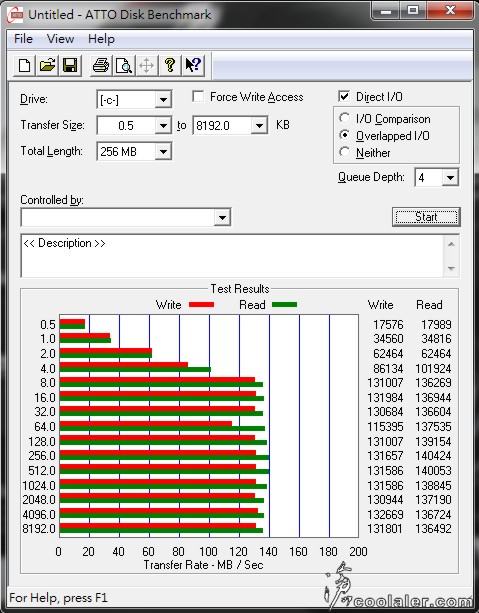Select the I/O Comparison radio button
The width and height of the screenshot is (479, 613).
(344, 118)
